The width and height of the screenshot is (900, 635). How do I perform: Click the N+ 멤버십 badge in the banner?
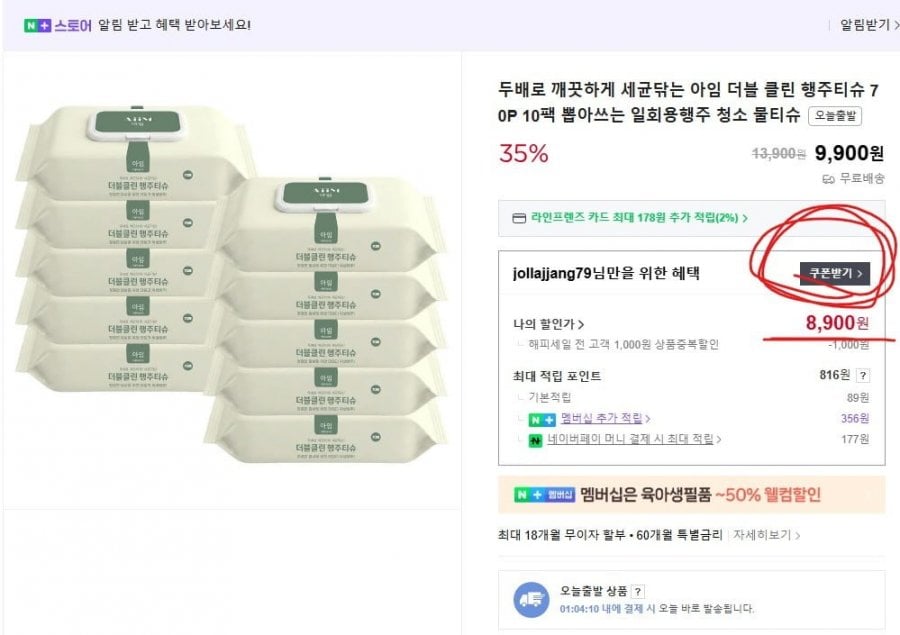(x=546, y=494)
